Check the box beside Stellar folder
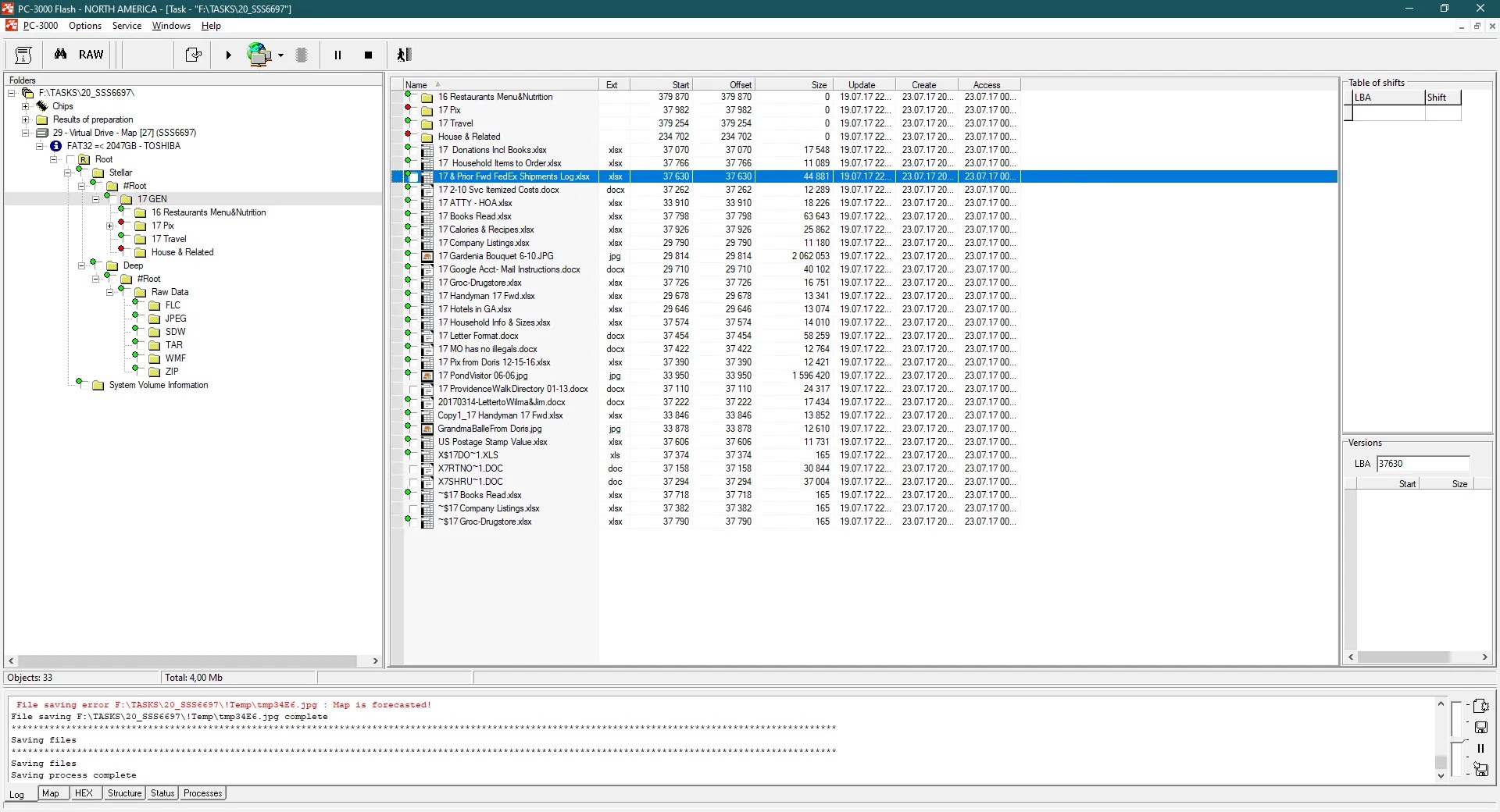This screenshot has width=1500, height=812. tap(84, 173)
